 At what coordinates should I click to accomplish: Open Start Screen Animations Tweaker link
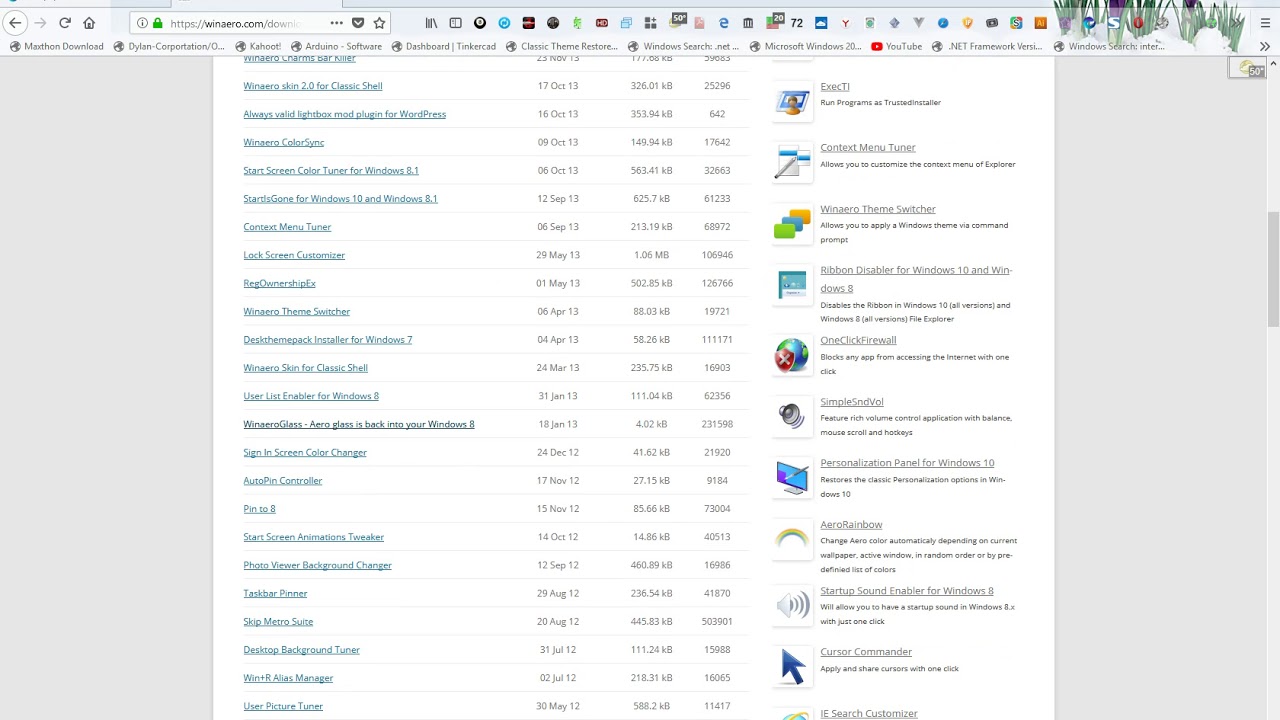pyautogui.click(x=313, y=537)
